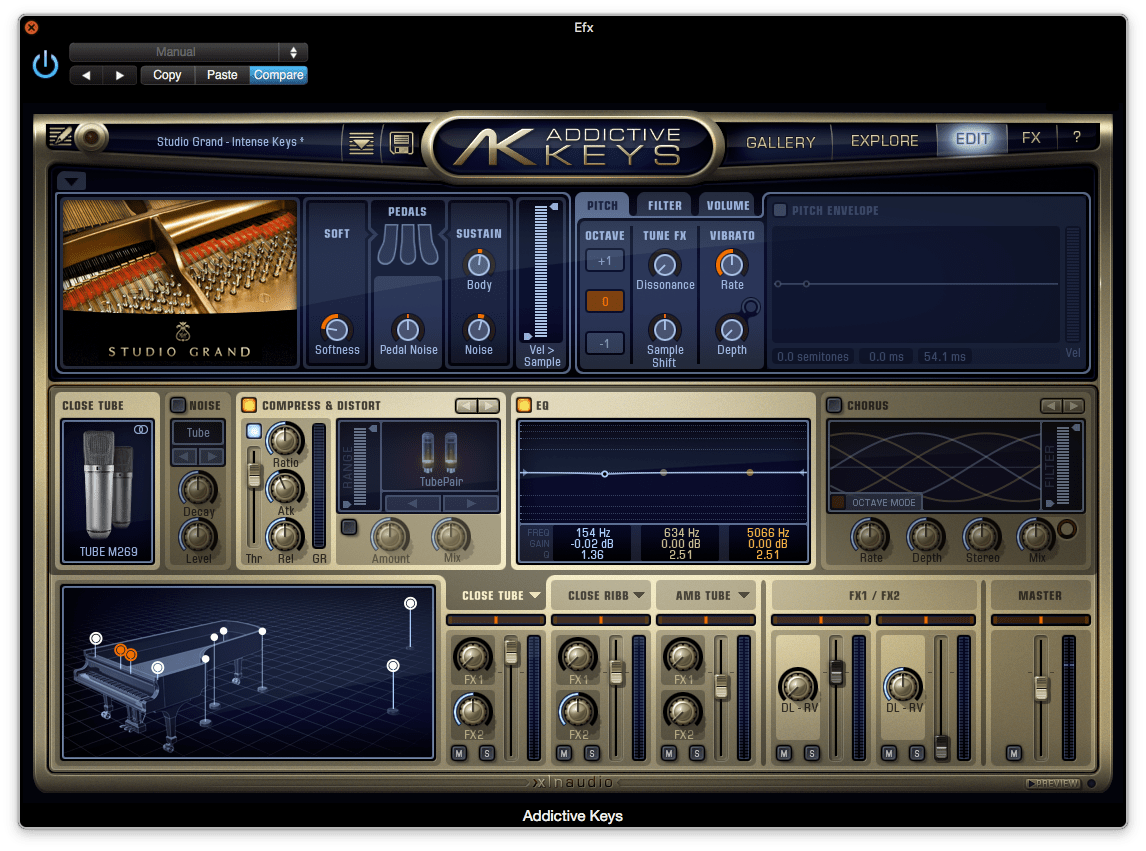The height and width of the screenshot is (851, 1146).
Task: Open the Manual preset dropdown
Action: tap(189, 52)
